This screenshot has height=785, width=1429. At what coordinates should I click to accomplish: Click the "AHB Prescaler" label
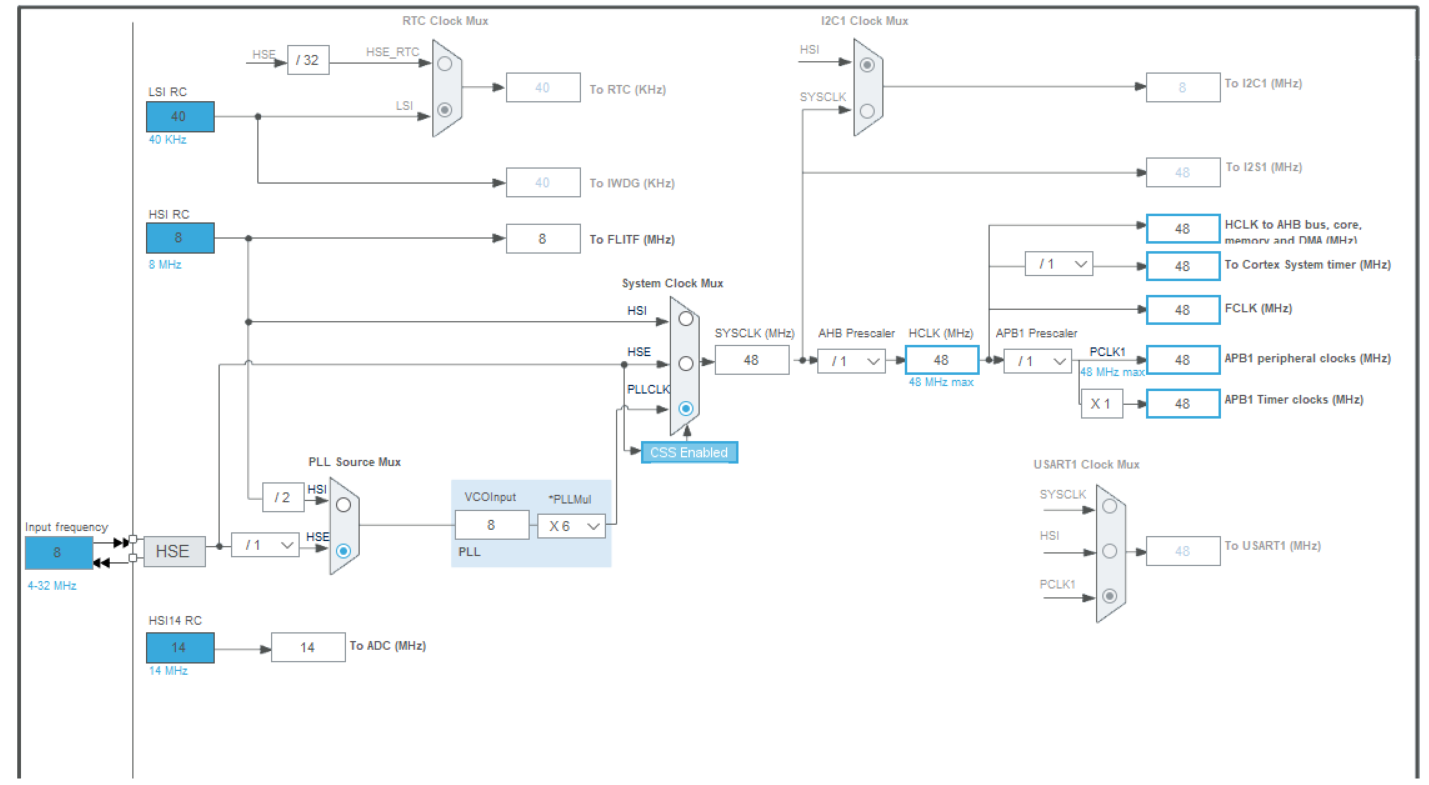coord(856,333)
